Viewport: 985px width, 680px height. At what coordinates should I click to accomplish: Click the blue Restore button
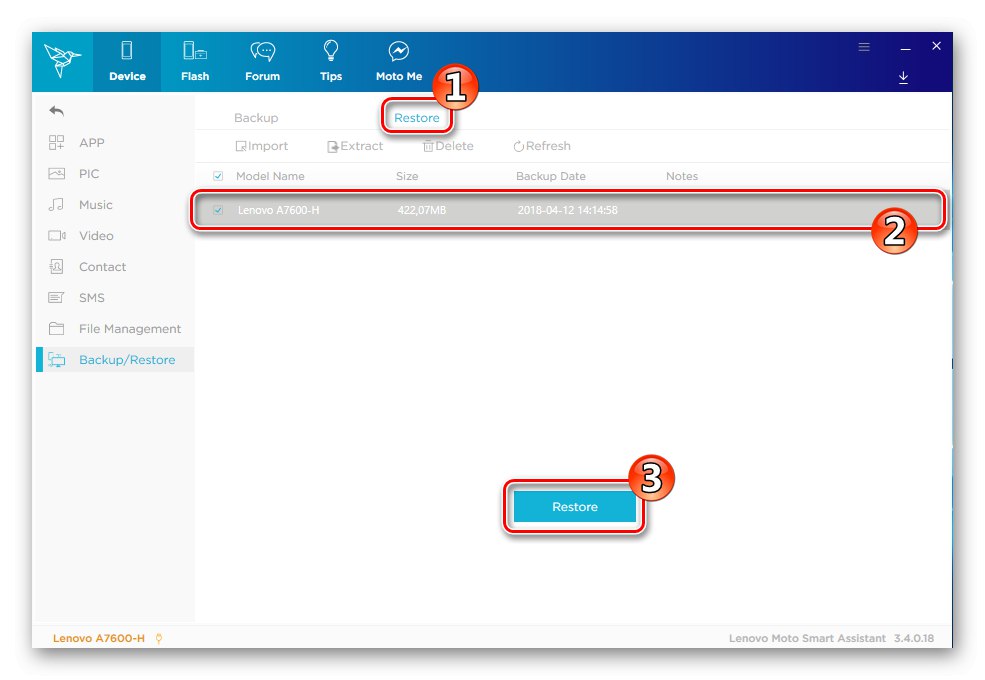click(x=575, y=507)
